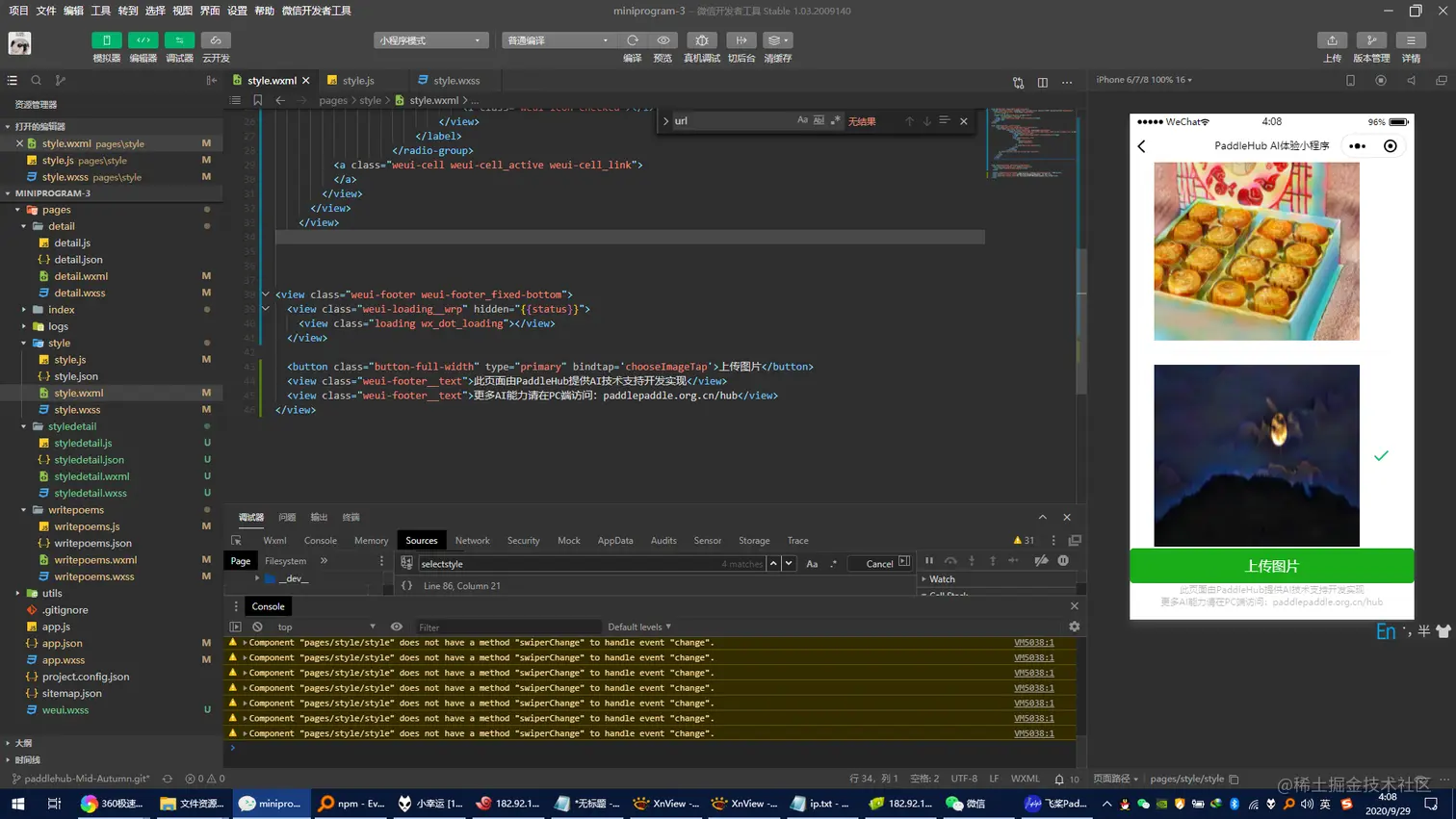Toggle pause on exceptions in Sources
The height and width of the screenshot is (819, 1456).
(1063, 560)
